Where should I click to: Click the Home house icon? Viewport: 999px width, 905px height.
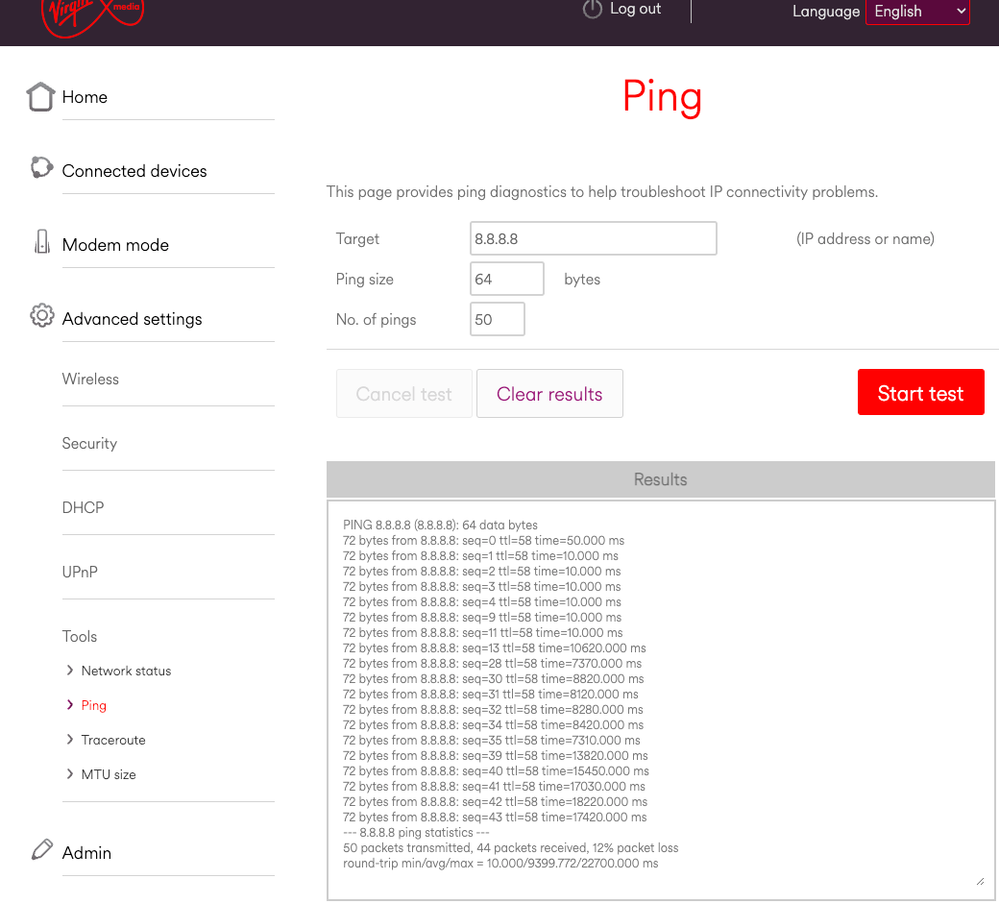[41, 97]
